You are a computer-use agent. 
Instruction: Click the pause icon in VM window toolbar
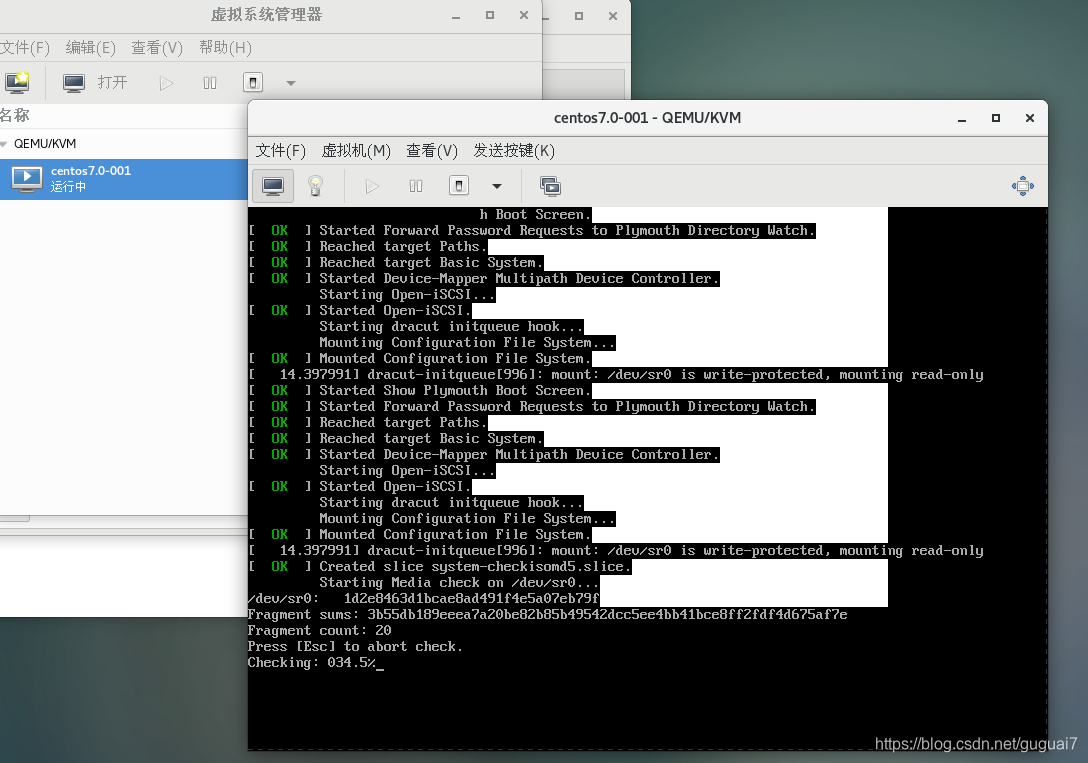[416, 186]
